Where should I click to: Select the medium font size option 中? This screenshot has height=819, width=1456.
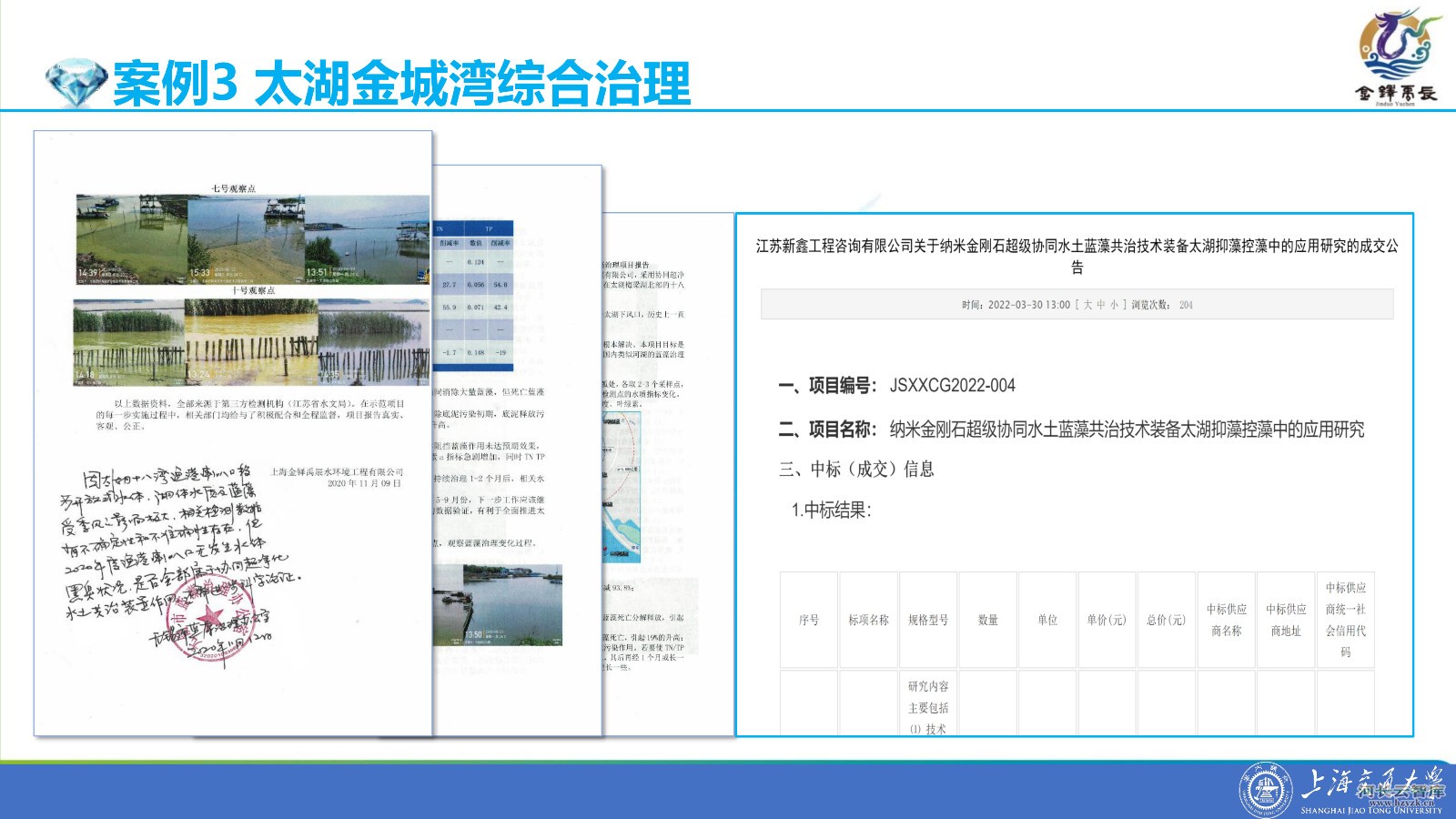pyautogui.click(x=1101, y=305)
